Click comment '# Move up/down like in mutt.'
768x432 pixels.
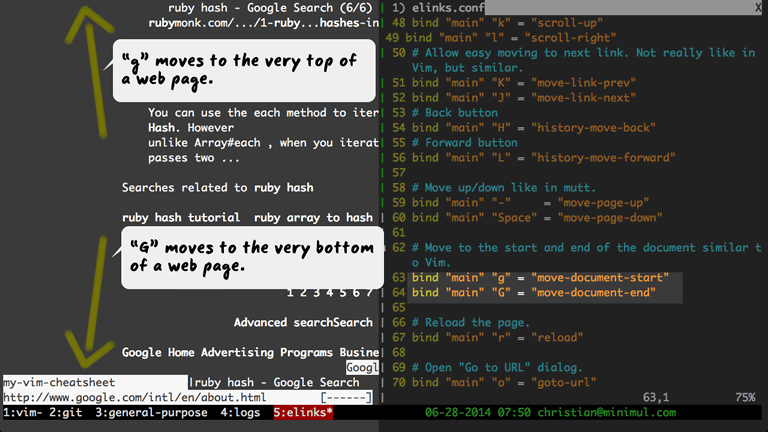[504, 188]
